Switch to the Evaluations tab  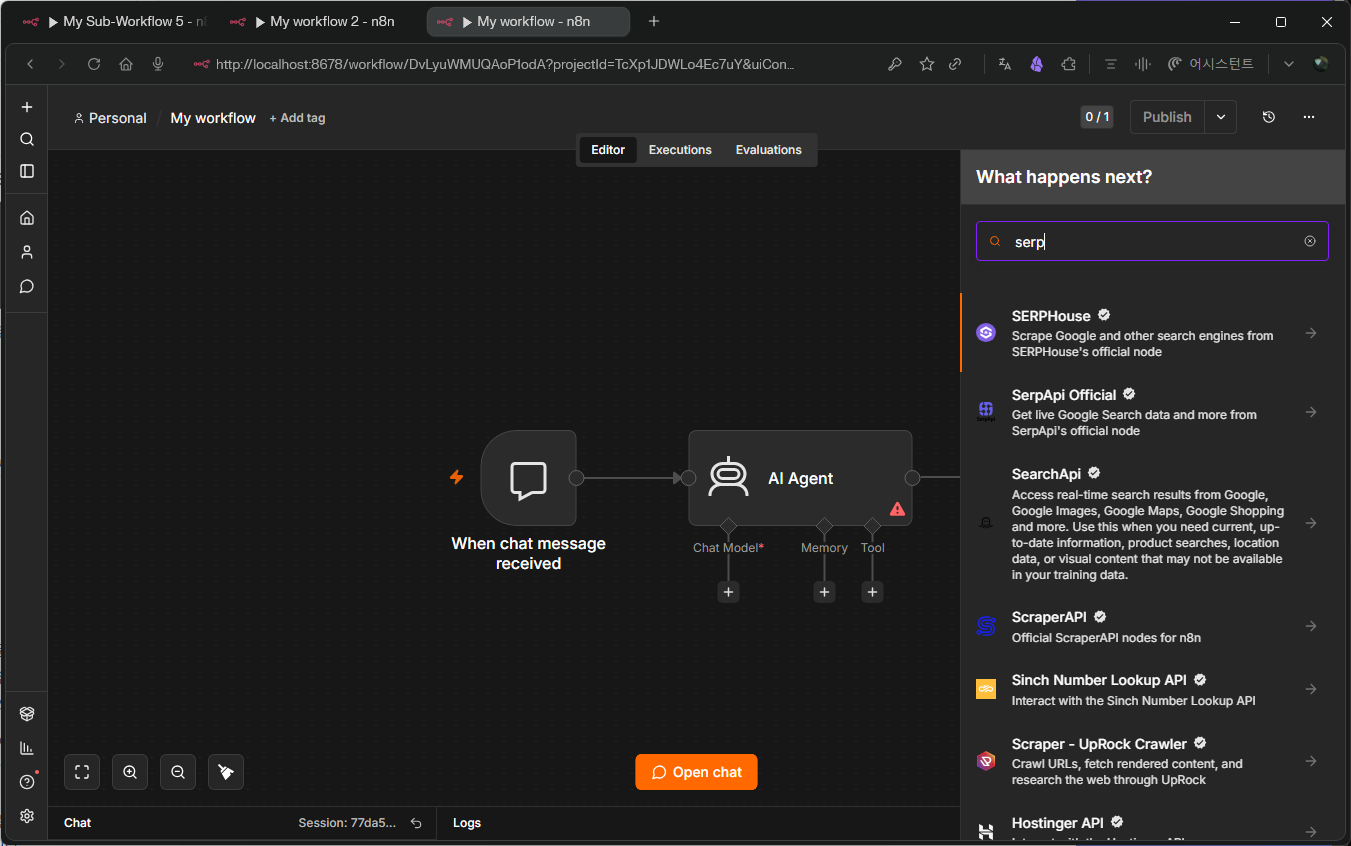click(x=769, y=150)
